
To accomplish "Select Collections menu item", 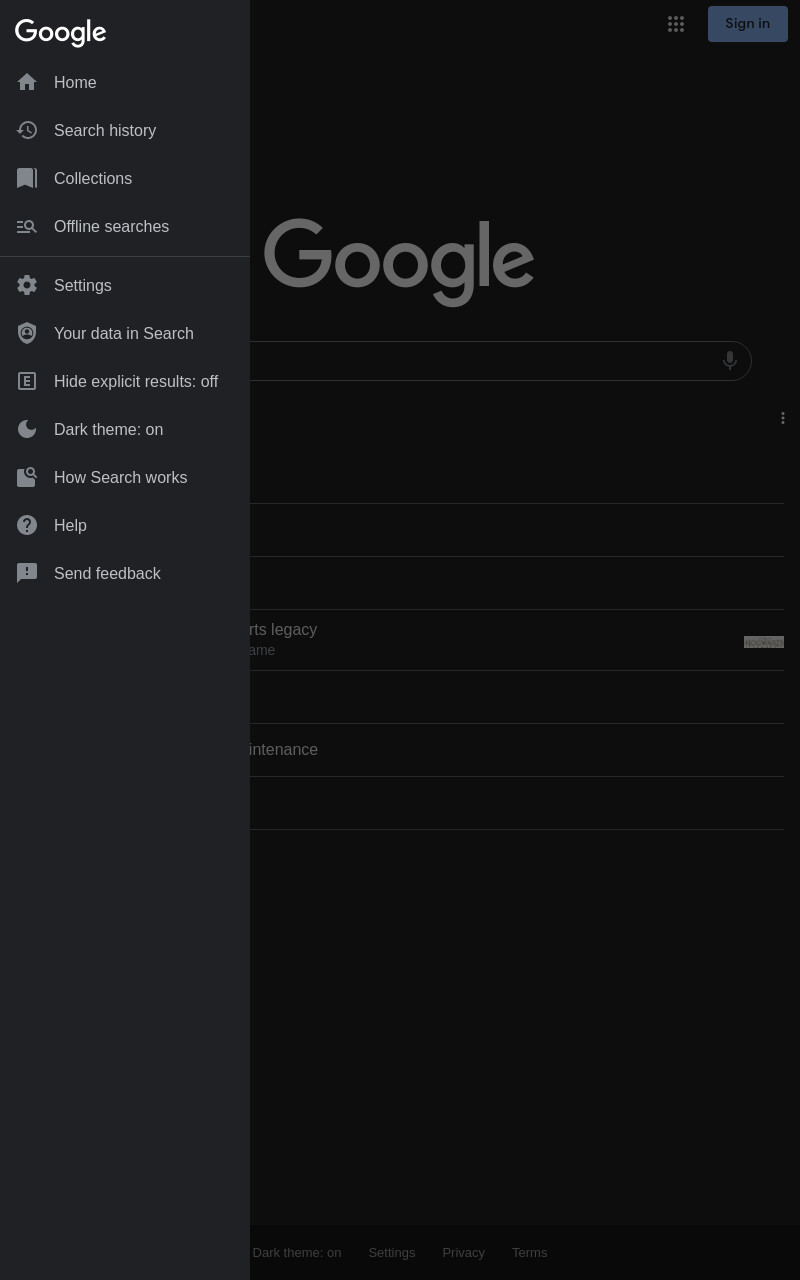I will pyautogui.click(x=125, y=178).
